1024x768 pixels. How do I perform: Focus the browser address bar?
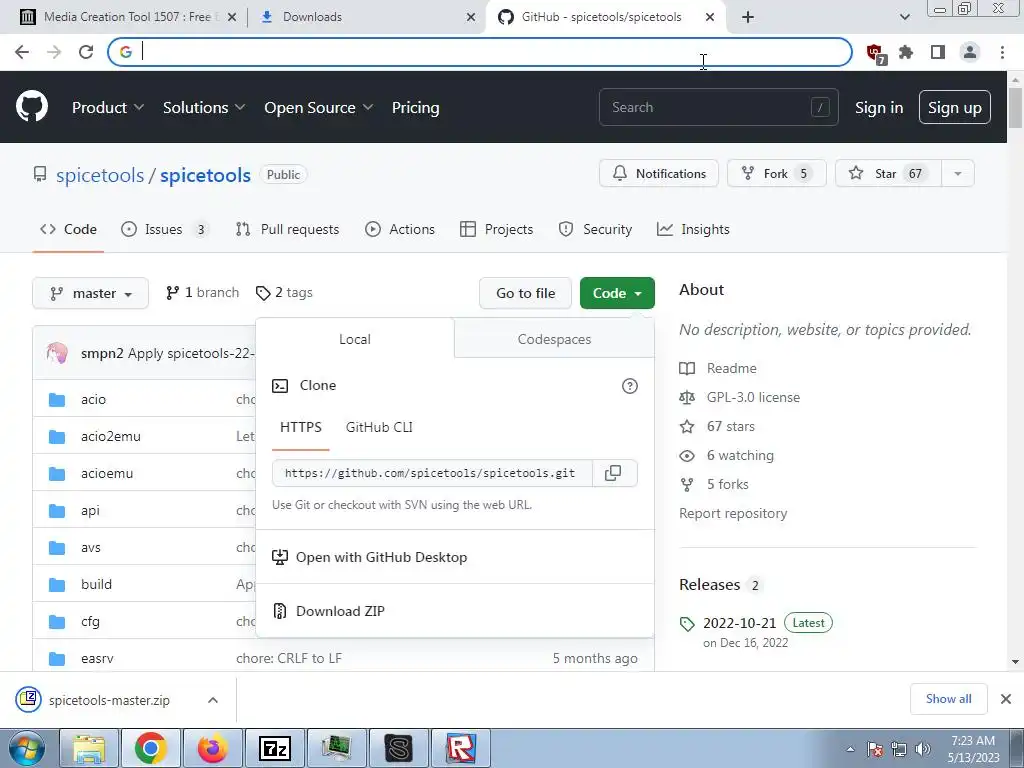coord(479,52)
